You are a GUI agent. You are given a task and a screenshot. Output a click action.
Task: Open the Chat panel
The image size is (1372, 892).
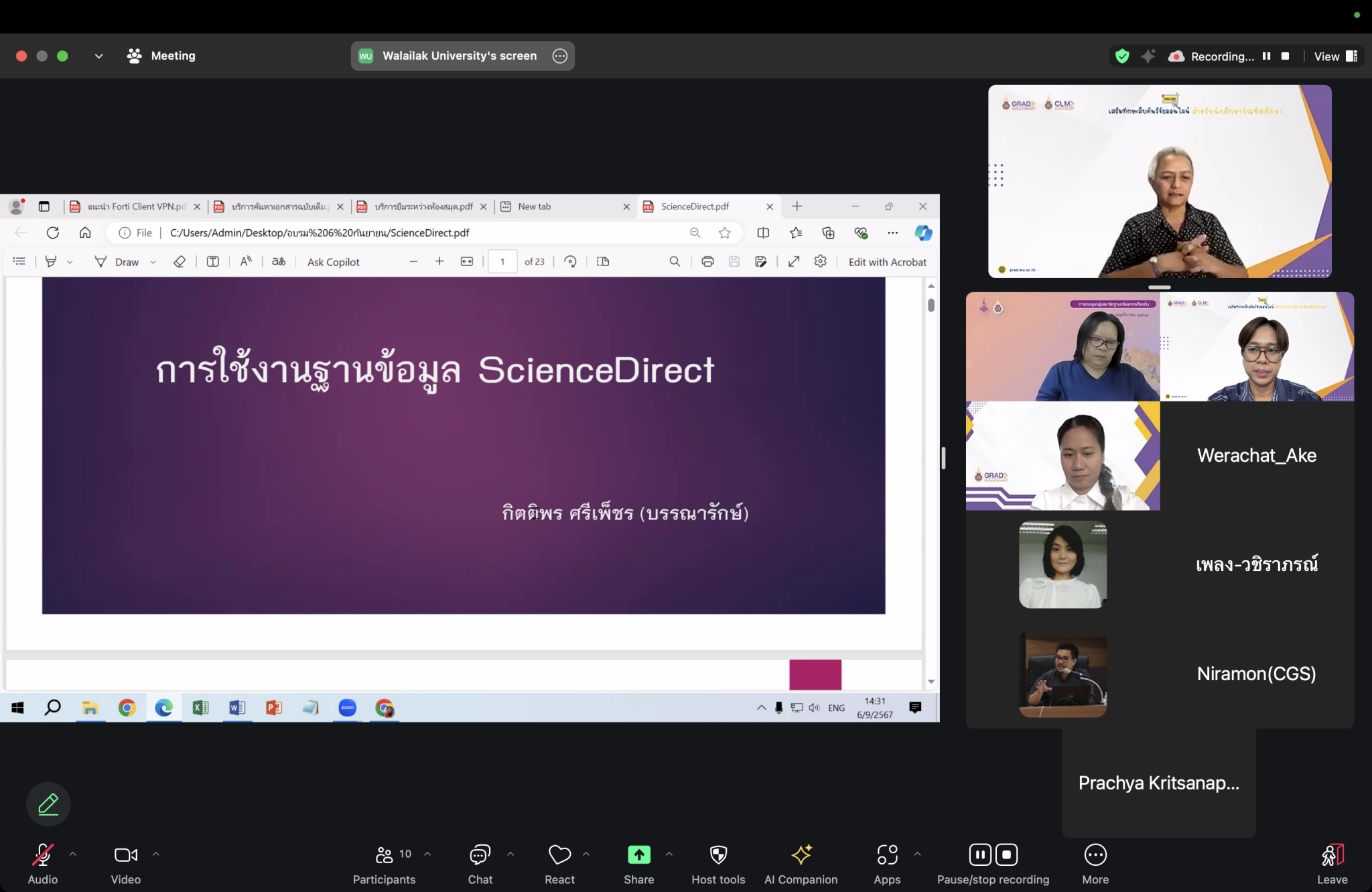[480, 854]
